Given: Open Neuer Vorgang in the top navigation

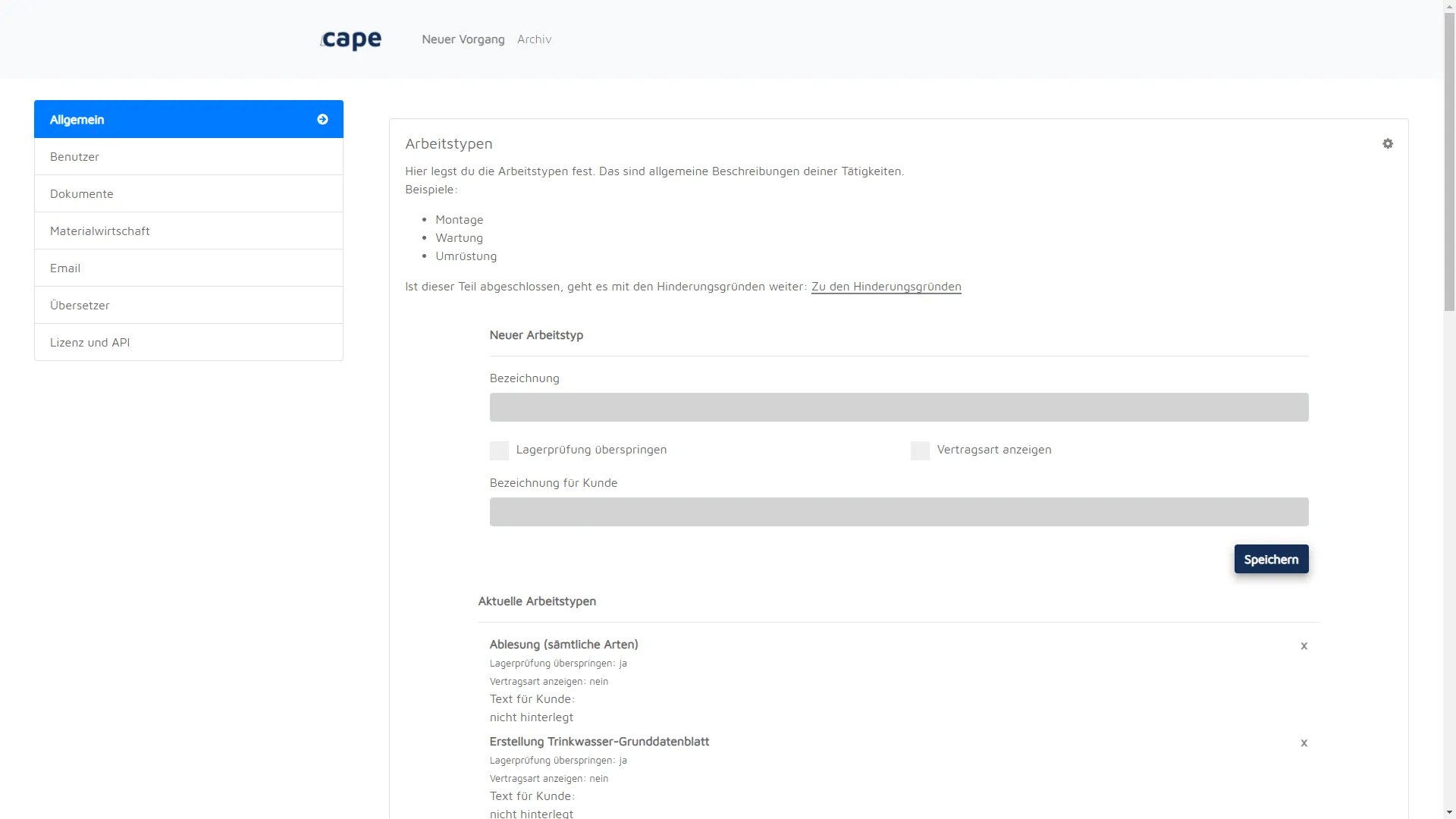Looking at the screenshot, I should pyautogui.click(x=463, y=39).
